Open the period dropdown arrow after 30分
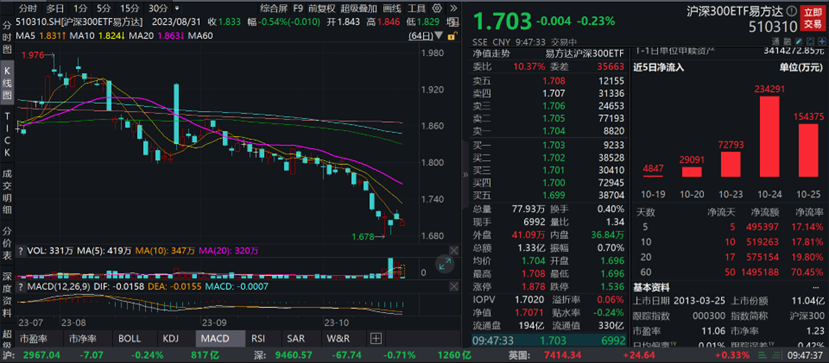829x363 pixels. coord(177,8)
